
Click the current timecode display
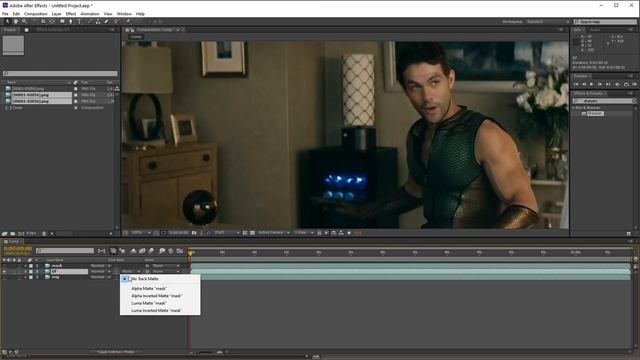(x=18, y=249)
